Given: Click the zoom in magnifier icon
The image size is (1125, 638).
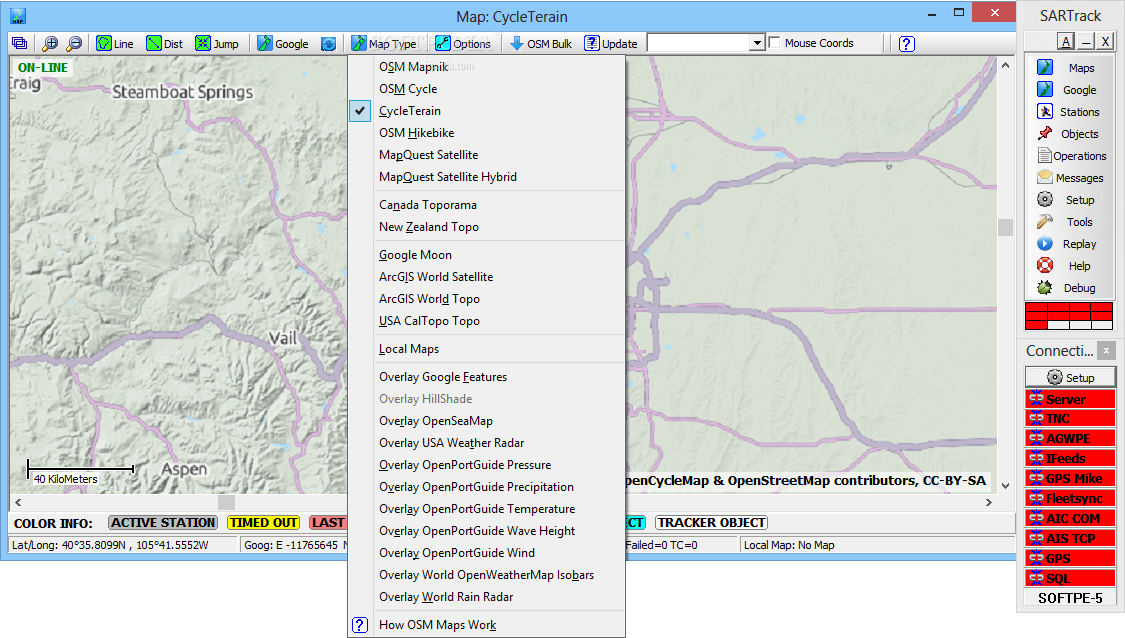Looking at the screenshot, I should pyautogui.click(x=50, y=43).
